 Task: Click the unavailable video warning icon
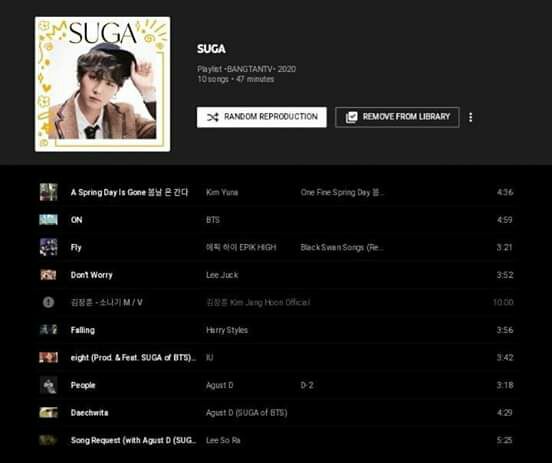tap(48, 302)
